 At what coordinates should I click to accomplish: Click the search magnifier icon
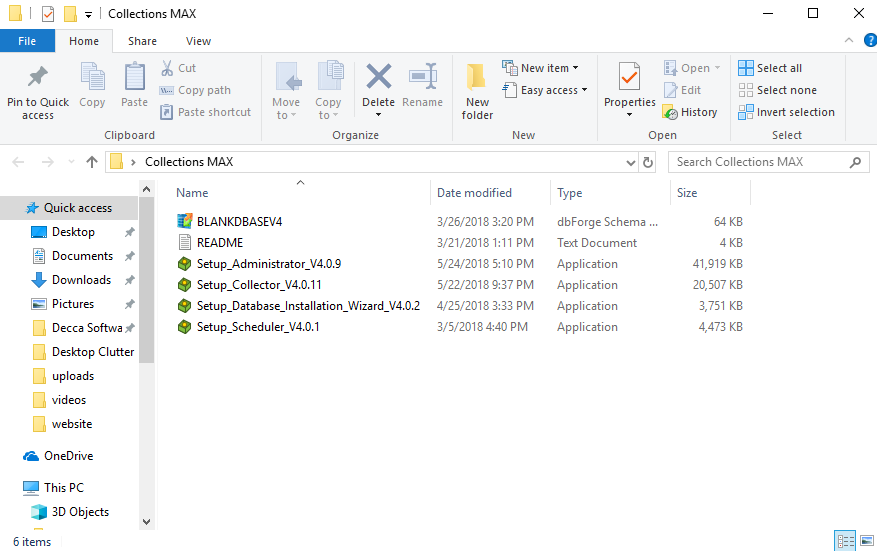click(x=855, y=162)
